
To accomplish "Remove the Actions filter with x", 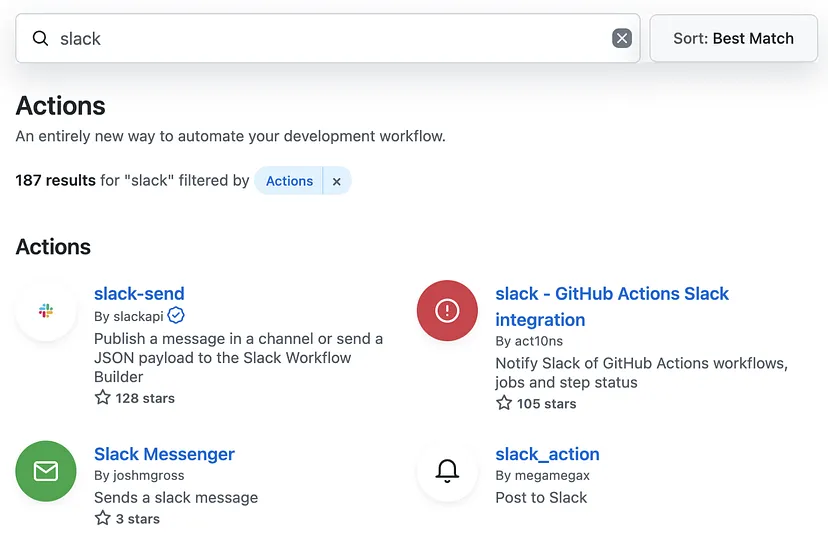I will (337, 181).
